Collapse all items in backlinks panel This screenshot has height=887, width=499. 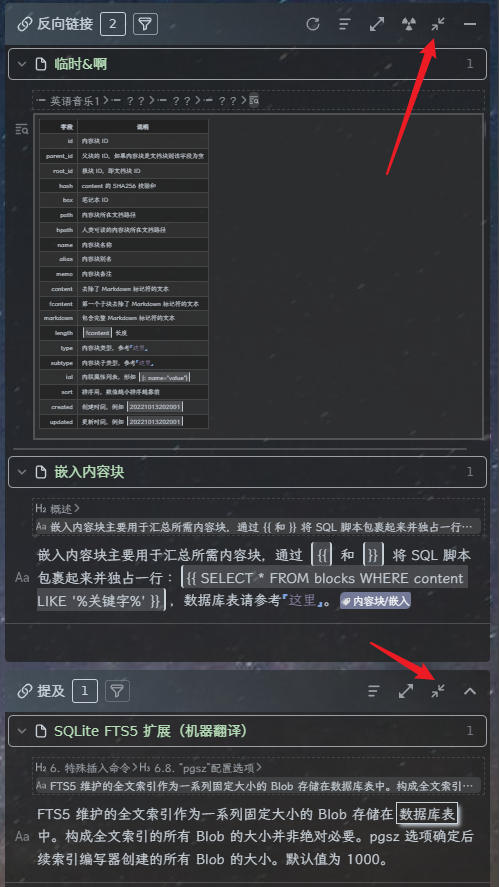[438, 24]
